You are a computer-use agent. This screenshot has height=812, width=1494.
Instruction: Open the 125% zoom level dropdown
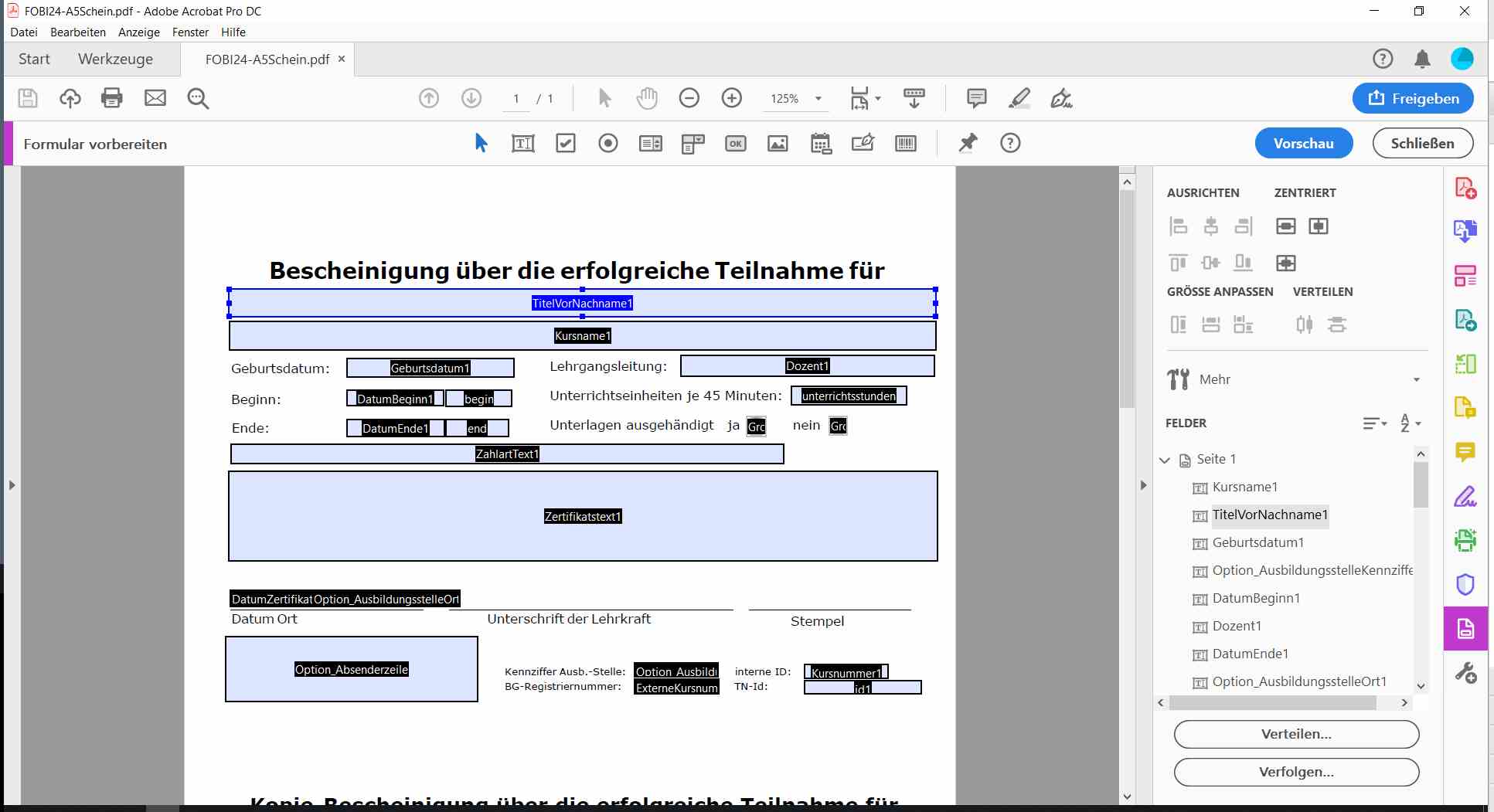tap(818, 99)
